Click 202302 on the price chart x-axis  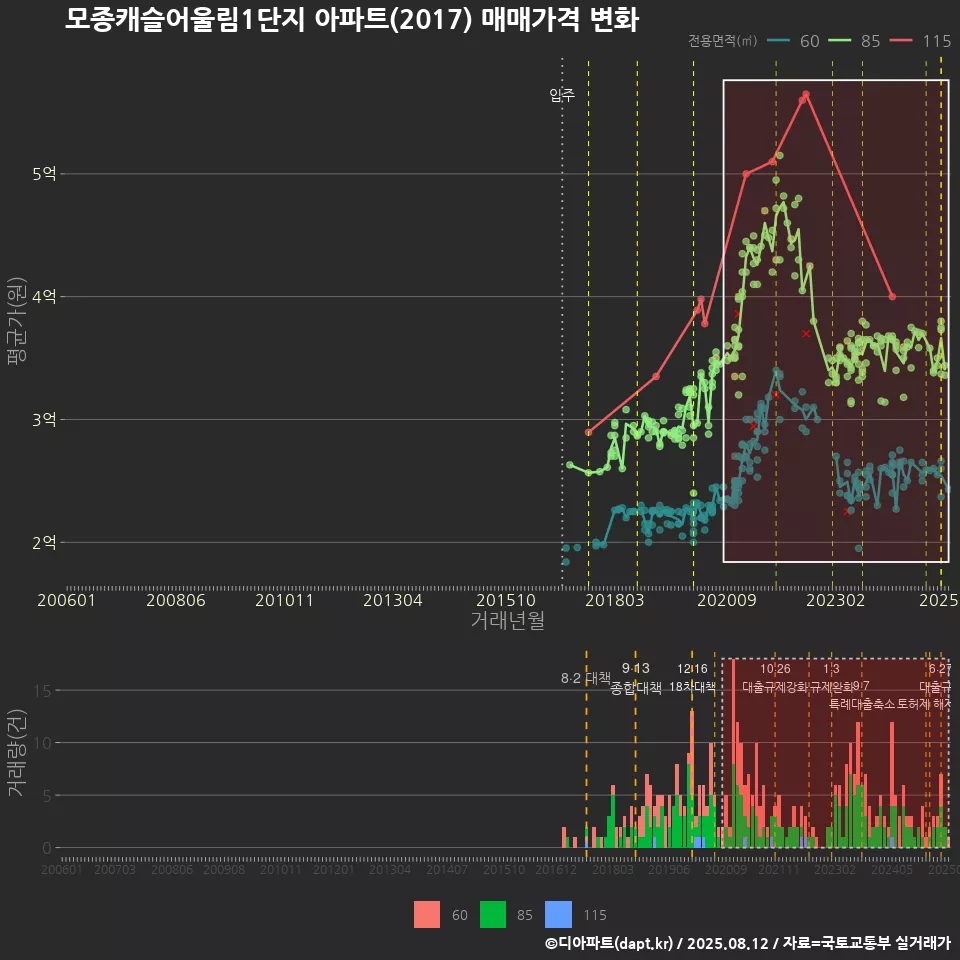(836, 600)
